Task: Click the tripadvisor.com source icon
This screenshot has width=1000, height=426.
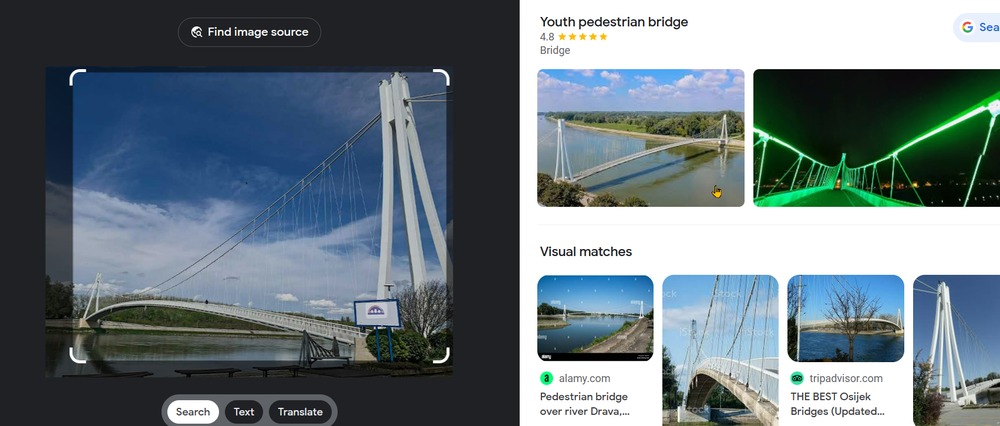Action: click(797, 378)
